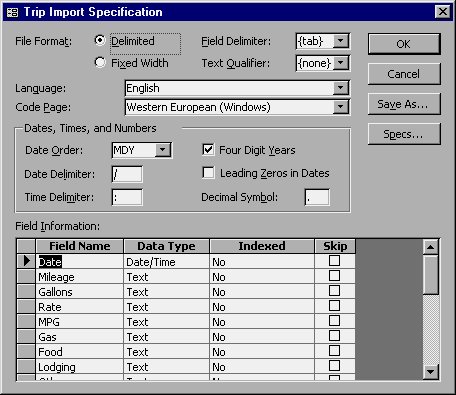Open the Field Delimiter dropdown
Screen dimensions: 456x395
point(341,41)
